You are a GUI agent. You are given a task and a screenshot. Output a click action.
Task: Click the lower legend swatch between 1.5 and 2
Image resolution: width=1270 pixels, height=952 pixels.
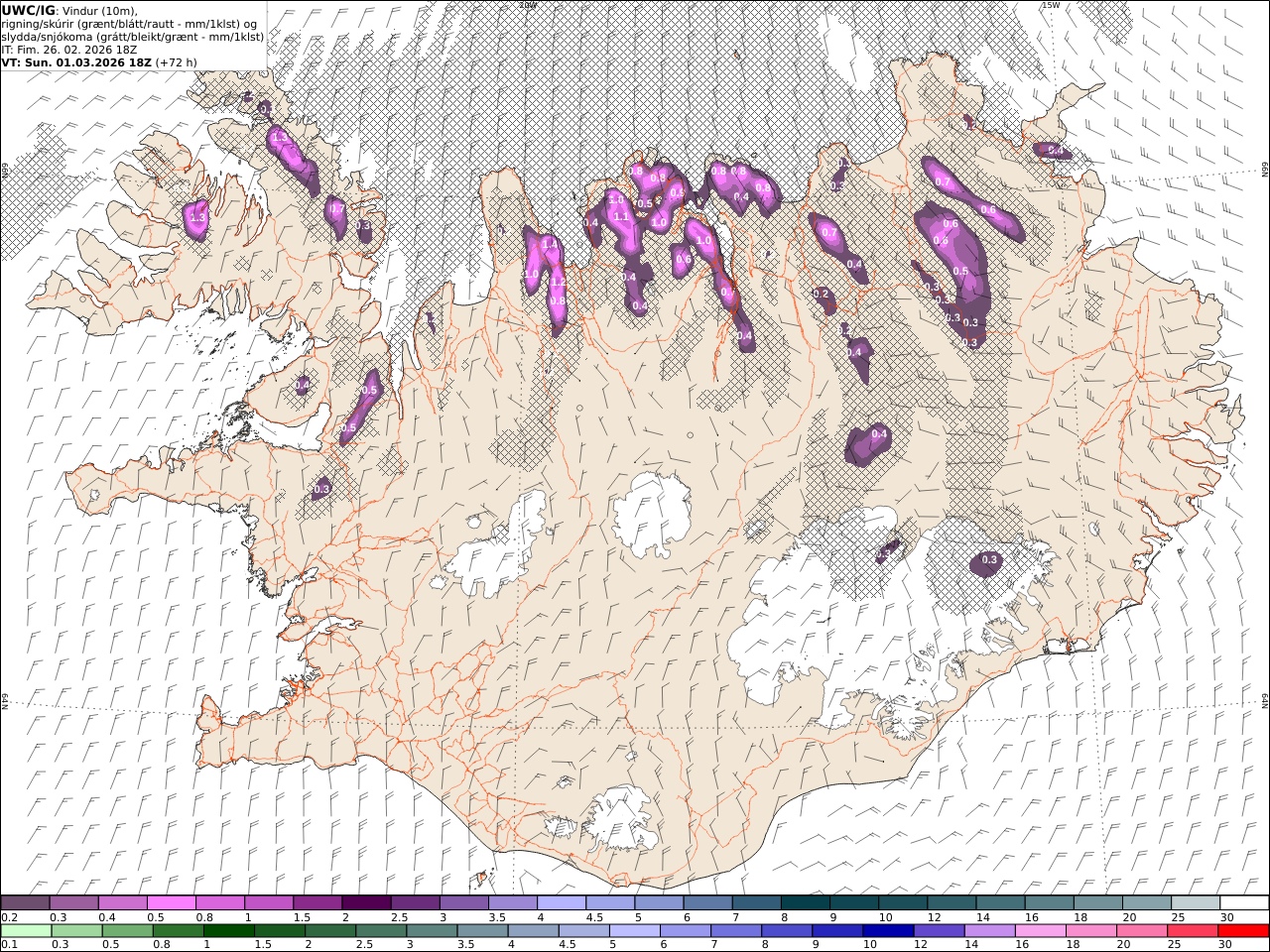(279, 930)
